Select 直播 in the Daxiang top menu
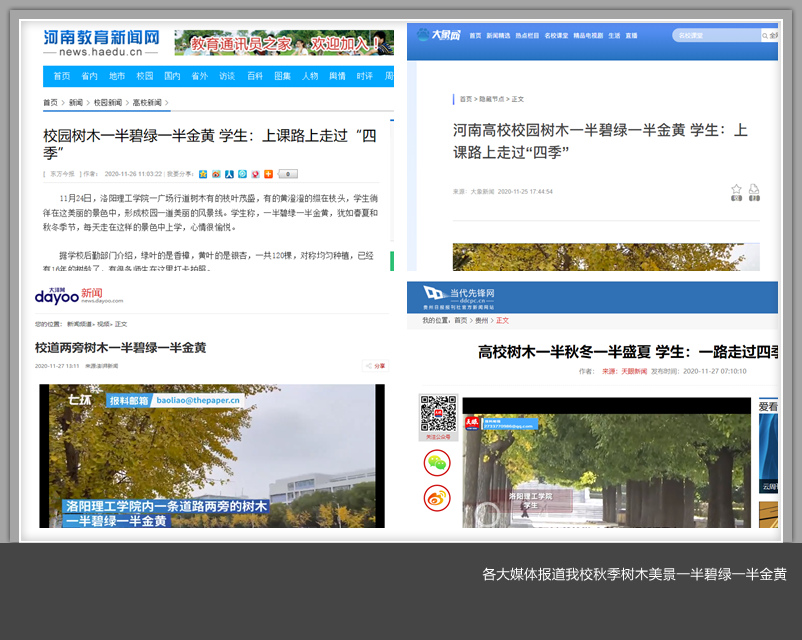The image size is (802, 640). point(631,36)
